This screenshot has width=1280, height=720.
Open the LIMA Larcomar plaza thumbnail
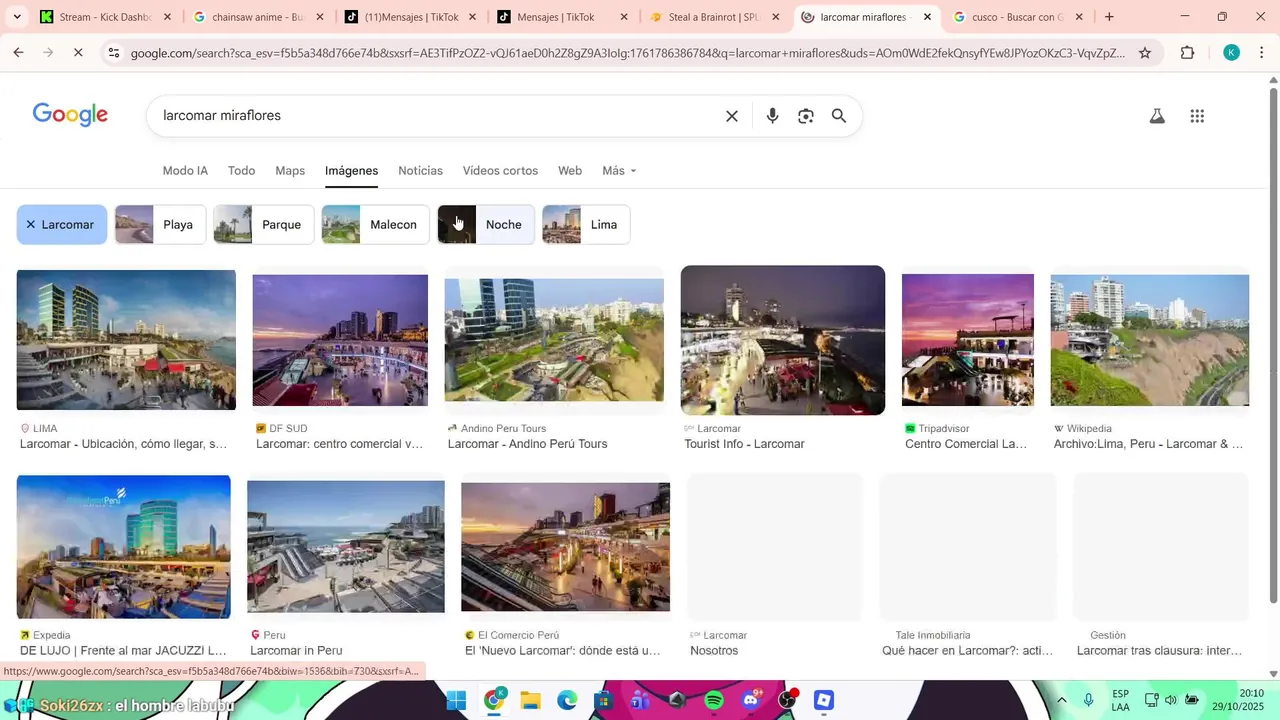pos(126,340)
